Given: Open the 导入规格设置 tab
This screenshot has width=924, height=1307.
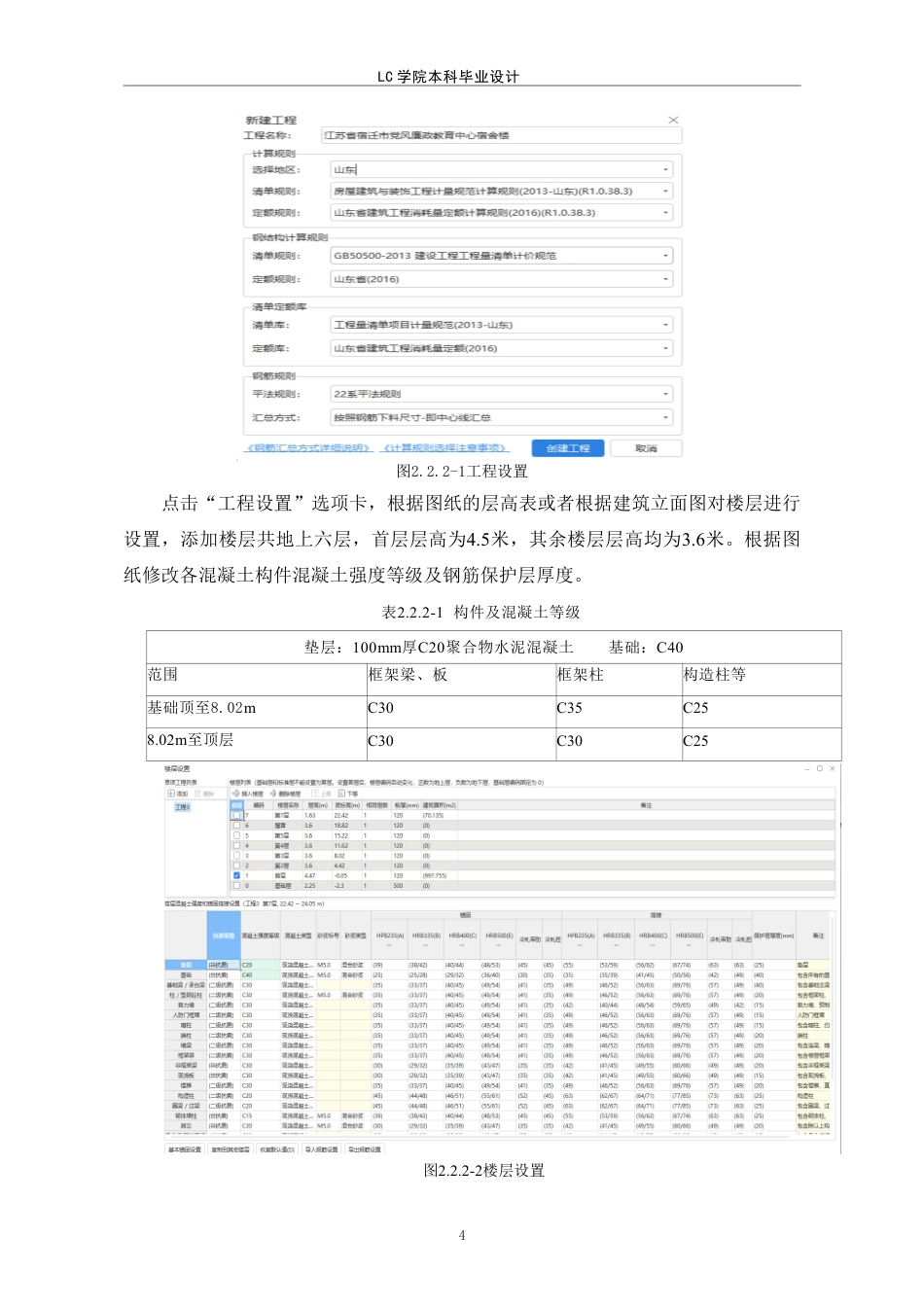Looking at the screenshot, I should [x=321, y=1148].
